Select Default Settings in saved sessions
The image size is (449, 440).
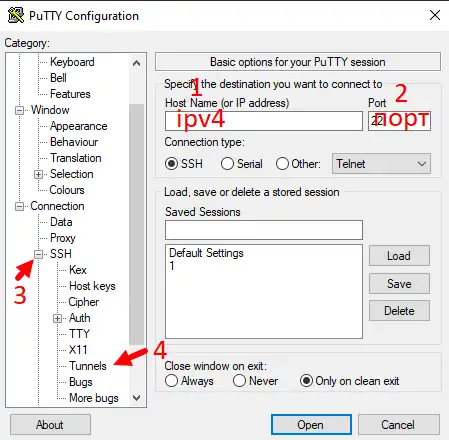click(x=206, y=253)
